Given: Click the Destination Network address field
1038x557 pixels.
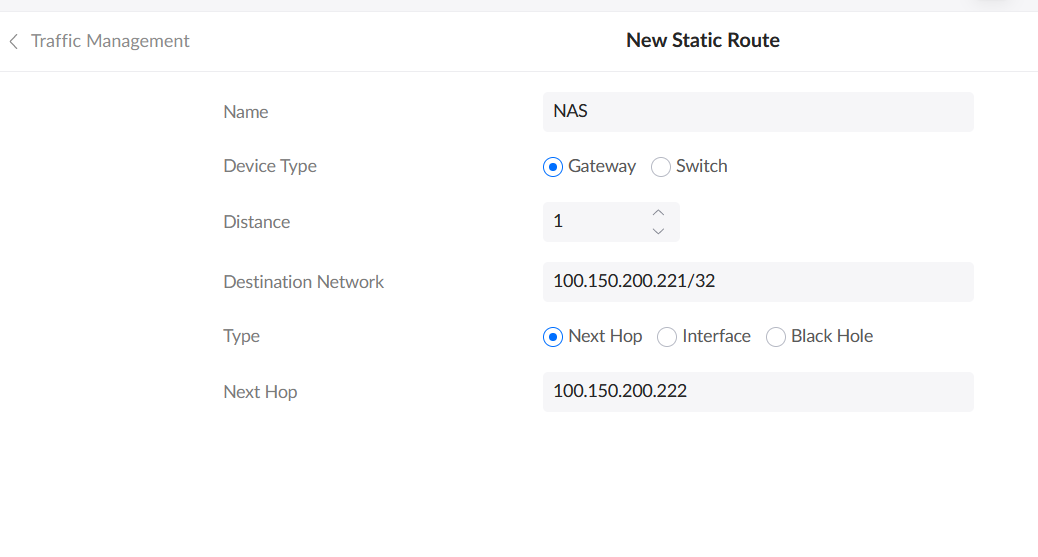Looking at the screenshot, I should coord(757,282).
